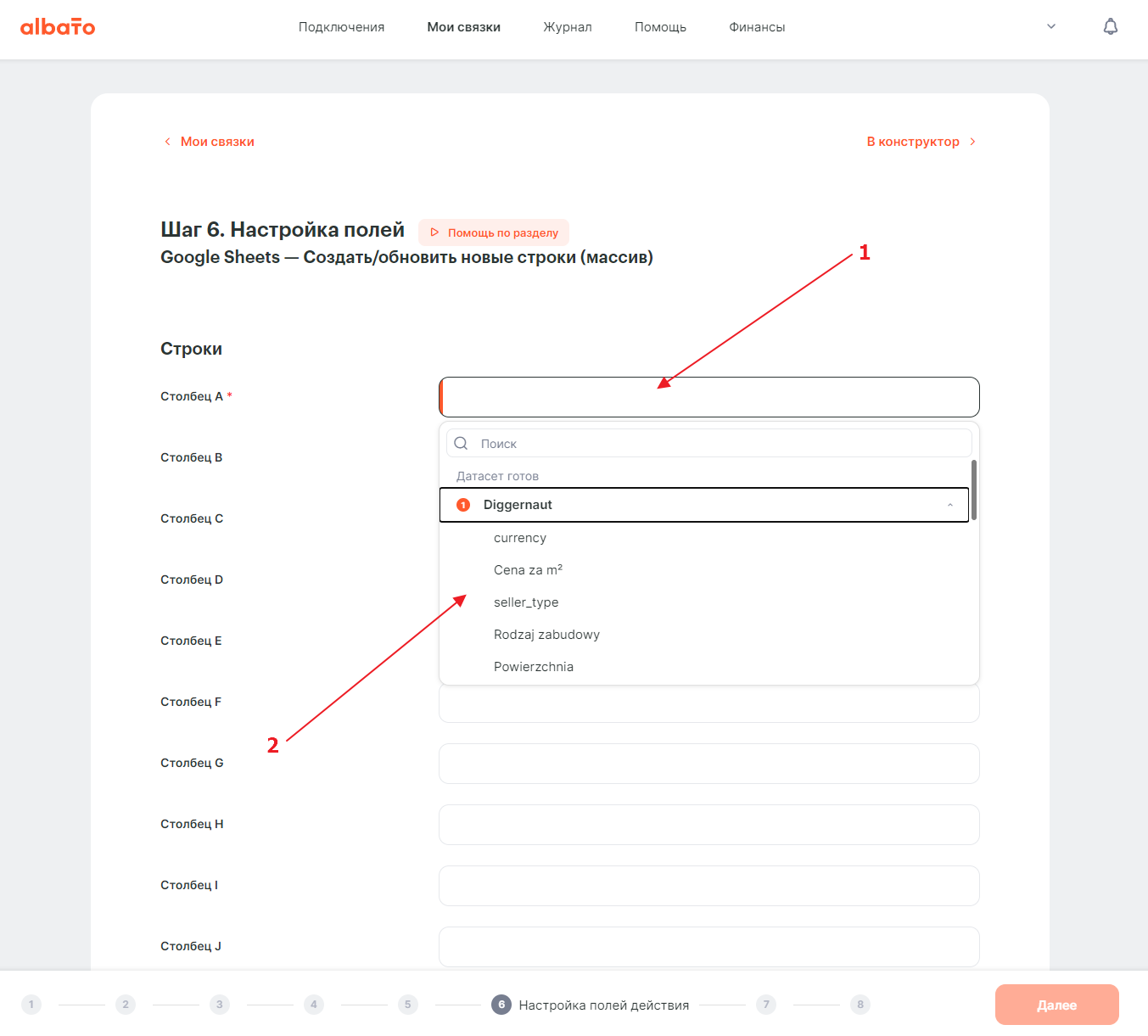Open the Подключения menu
Image resolution: width=1148 pixels, height=1036 pixels.
(341, 27)
